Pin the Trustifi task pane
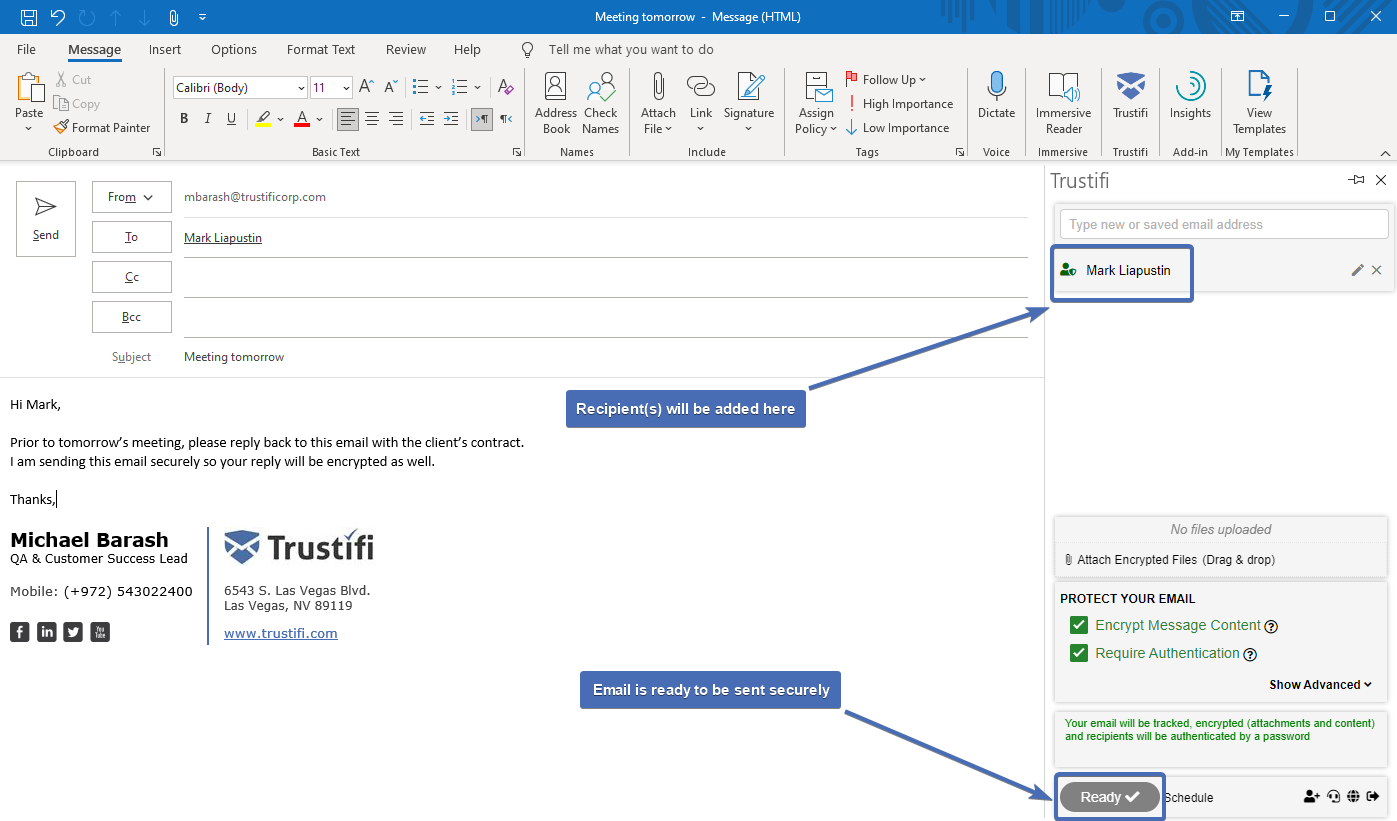Screen dimensions: 1397x821 pyautogui.click(x=1356, y=180)
